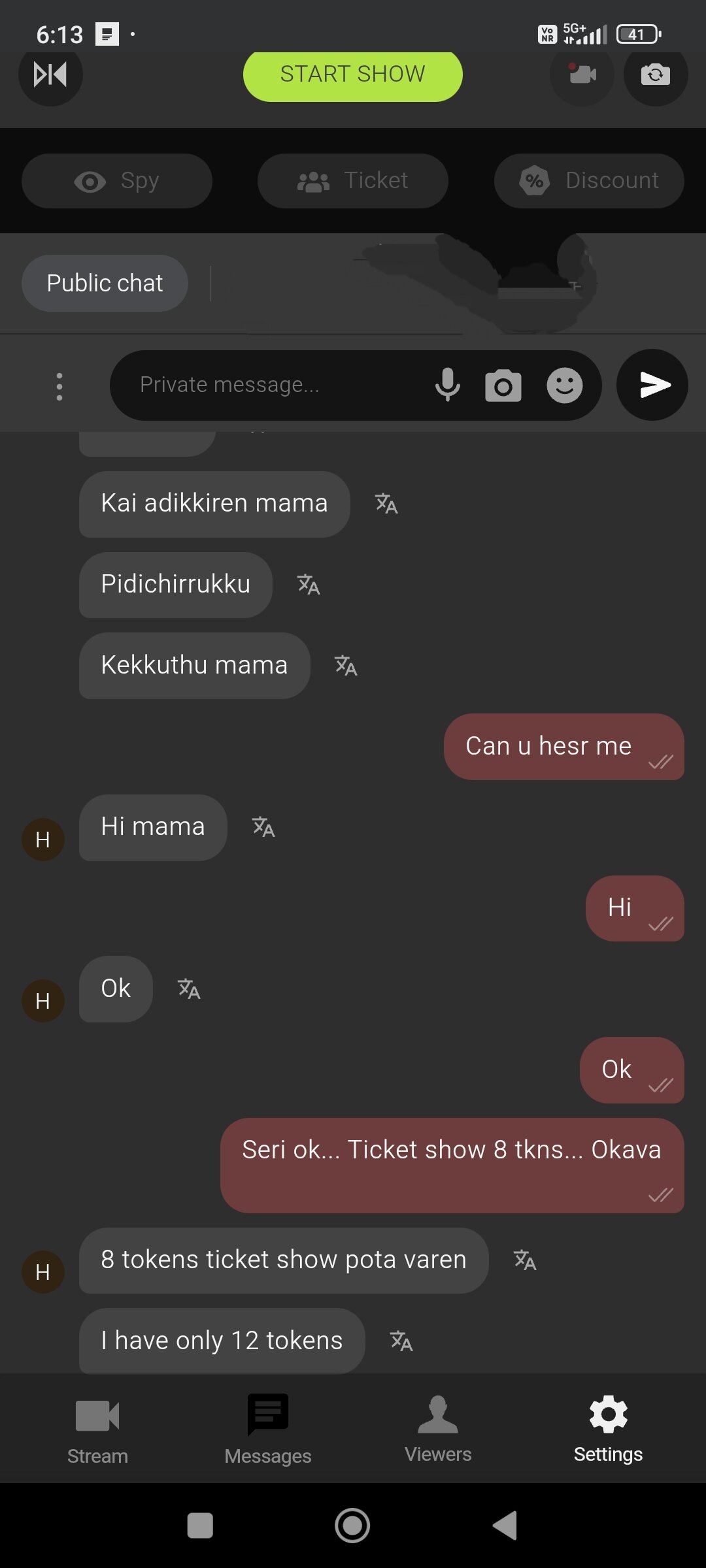Toggle the Spy show mode
This screenshot has height=1568, width=706.
pyautogui.click(x=117, y=181)
